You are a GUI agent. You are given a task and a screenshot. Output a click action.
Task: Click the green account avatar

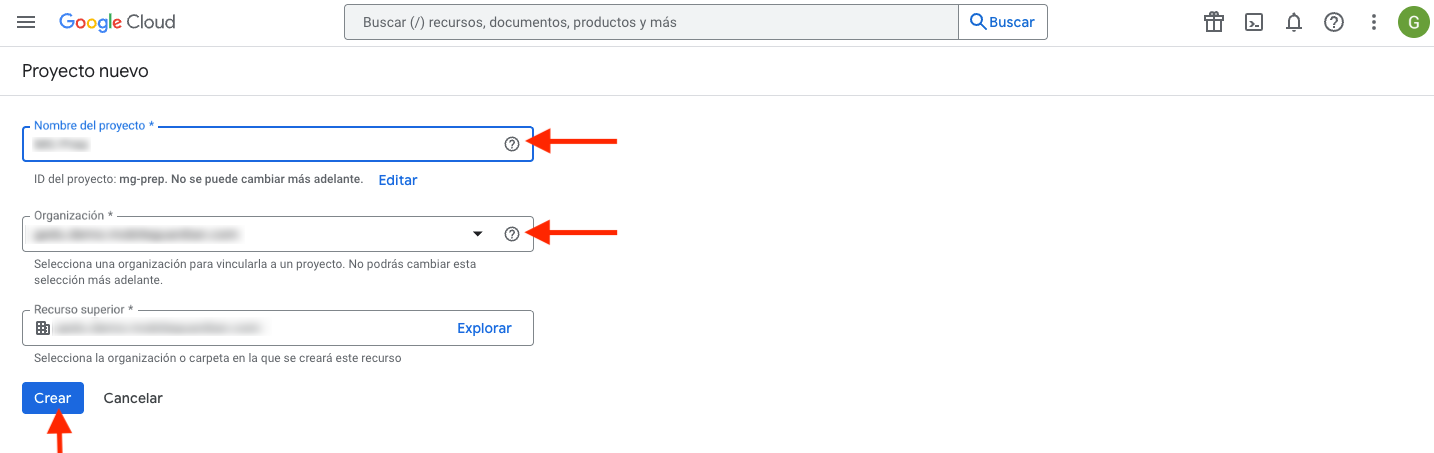1413,22
